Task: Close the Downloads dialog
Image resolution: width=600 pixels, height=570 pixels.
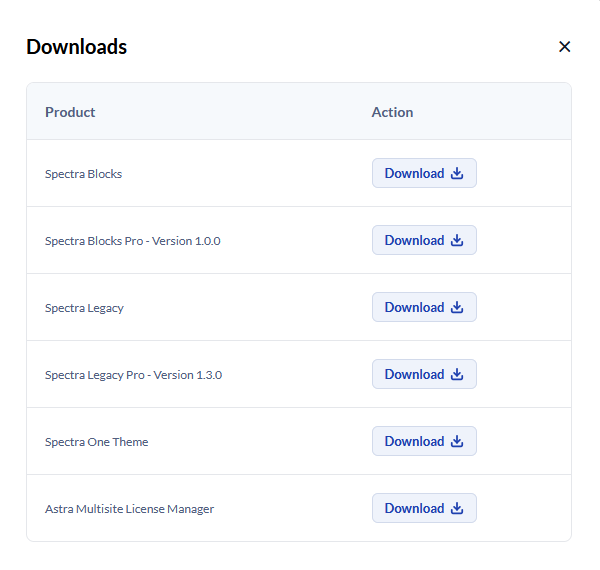Action: click(564, 47)
